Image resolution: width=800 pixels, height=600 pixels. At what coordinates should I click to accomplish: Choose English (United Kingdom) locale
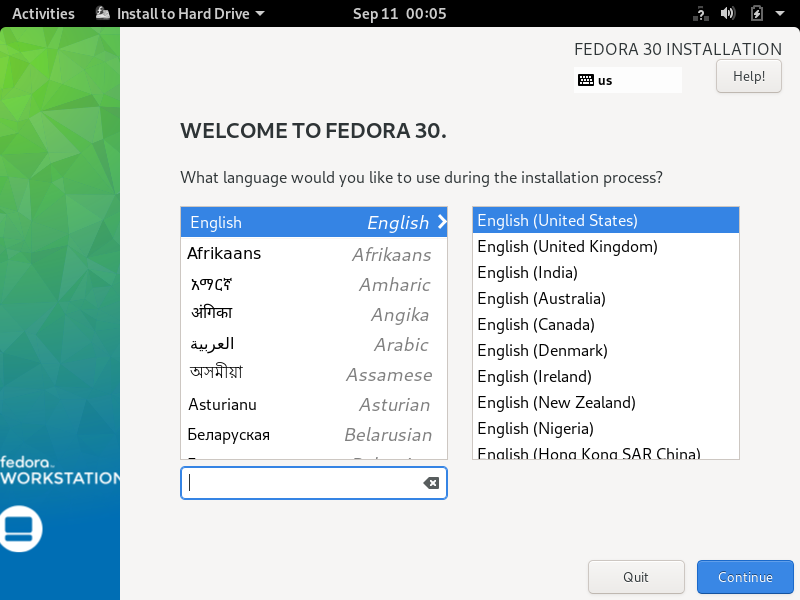pos(606,246)
